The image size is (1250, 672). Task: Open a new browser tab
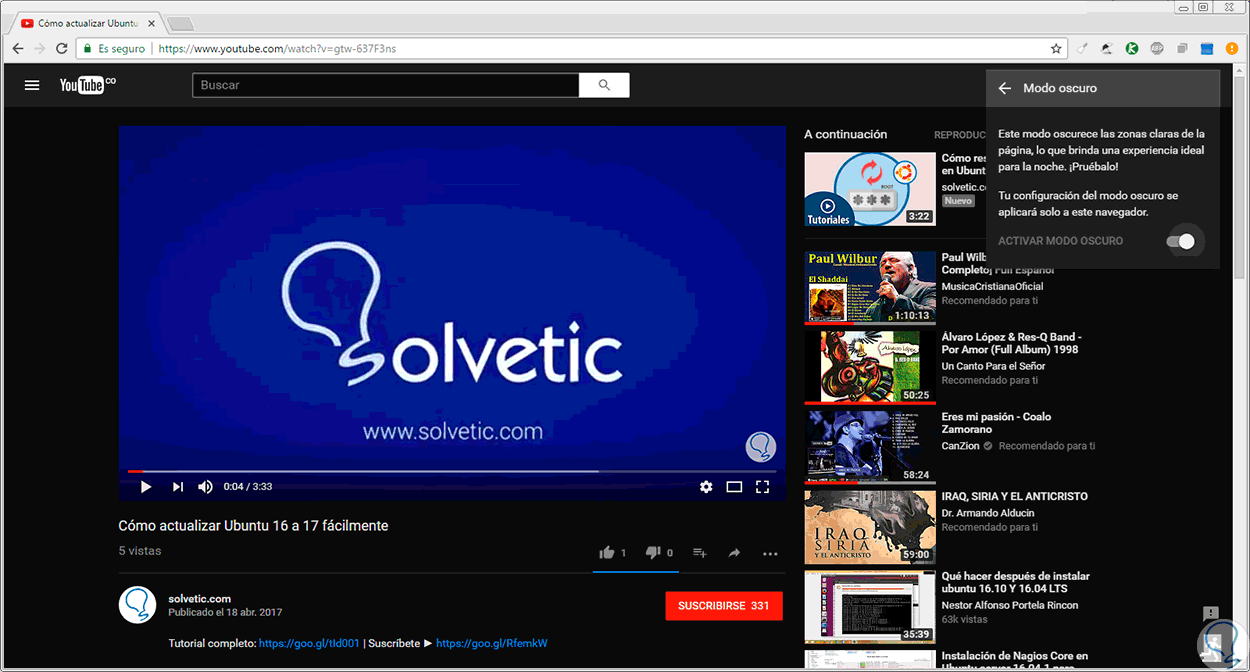pos(180,23)
